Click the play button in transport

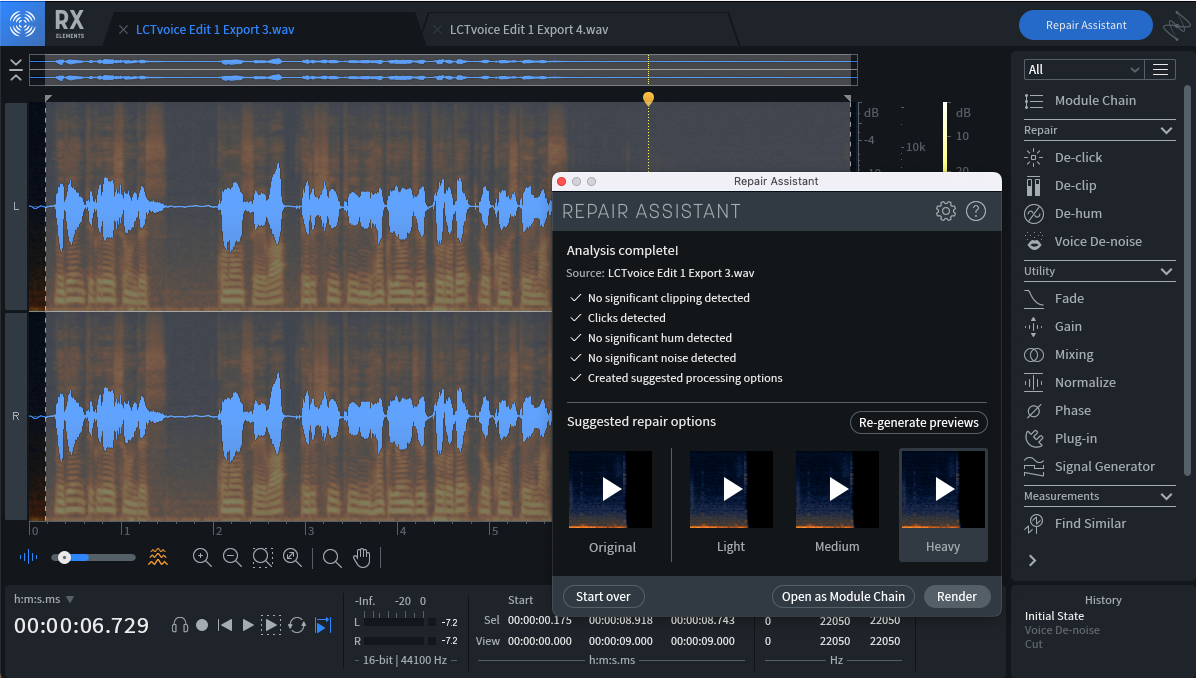248,625
